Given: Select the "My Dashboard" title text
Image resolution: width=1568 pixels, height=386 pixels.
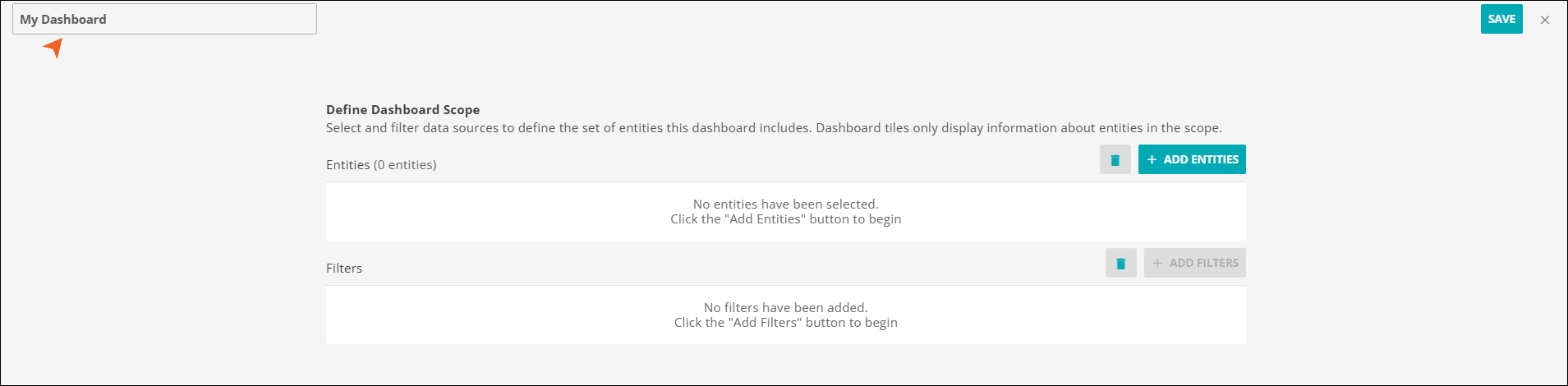Looking at the screenshot, I should 63,19.
